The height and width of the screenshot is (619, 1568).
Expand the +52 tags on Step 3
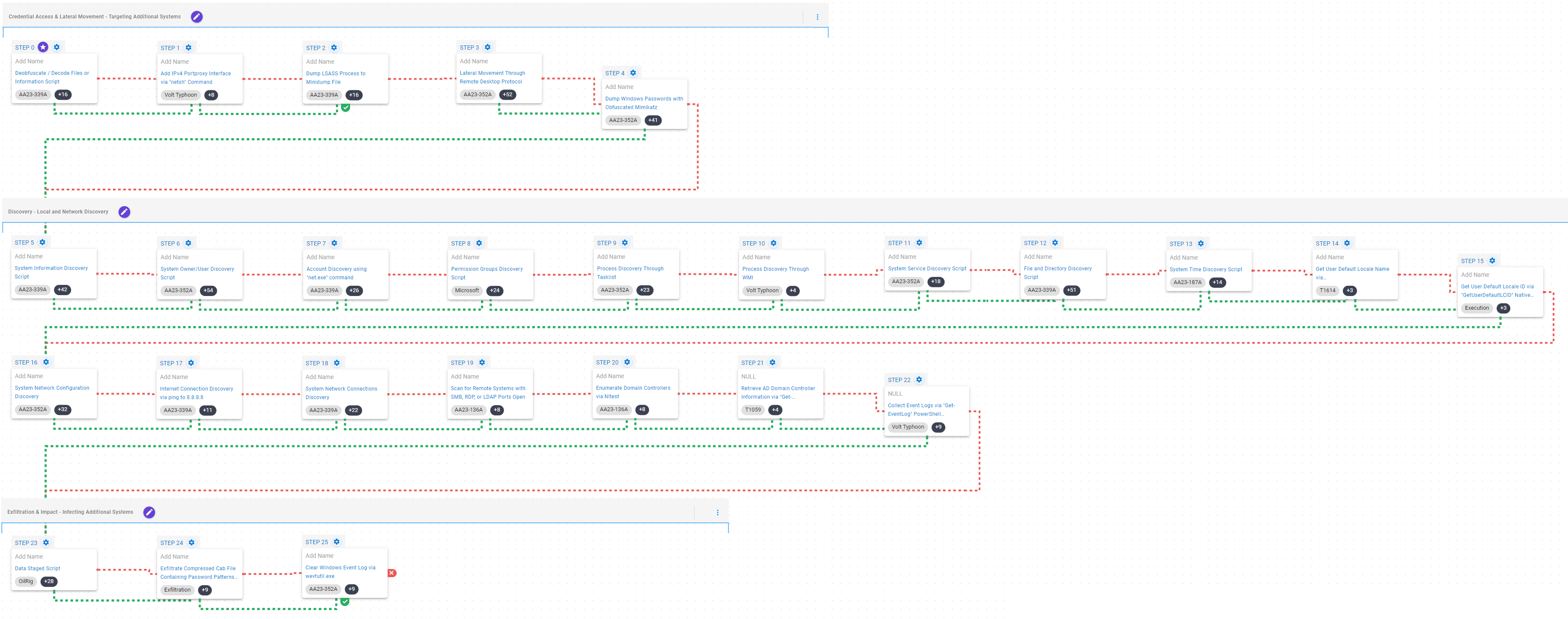point(507,95)
